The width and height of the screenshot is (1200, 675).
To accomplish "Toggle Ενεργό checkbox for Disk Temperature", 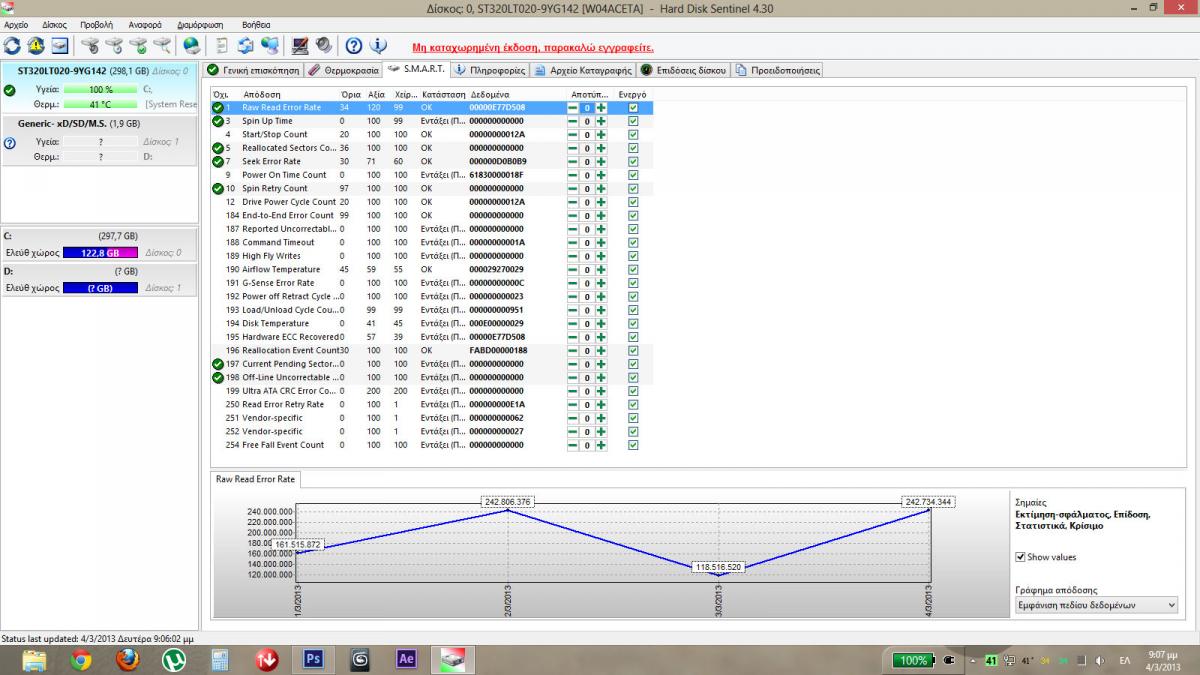I will click(633, 323).
